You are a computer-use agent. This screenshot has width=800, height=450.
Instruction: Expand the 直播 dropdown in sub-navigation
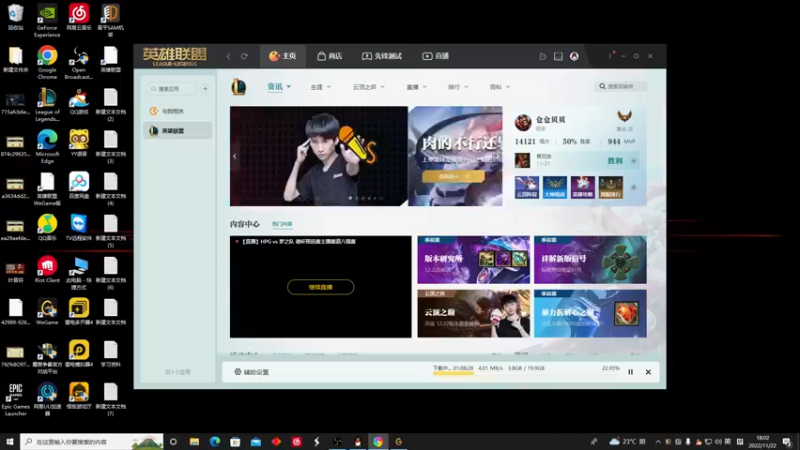click(416, 87)
